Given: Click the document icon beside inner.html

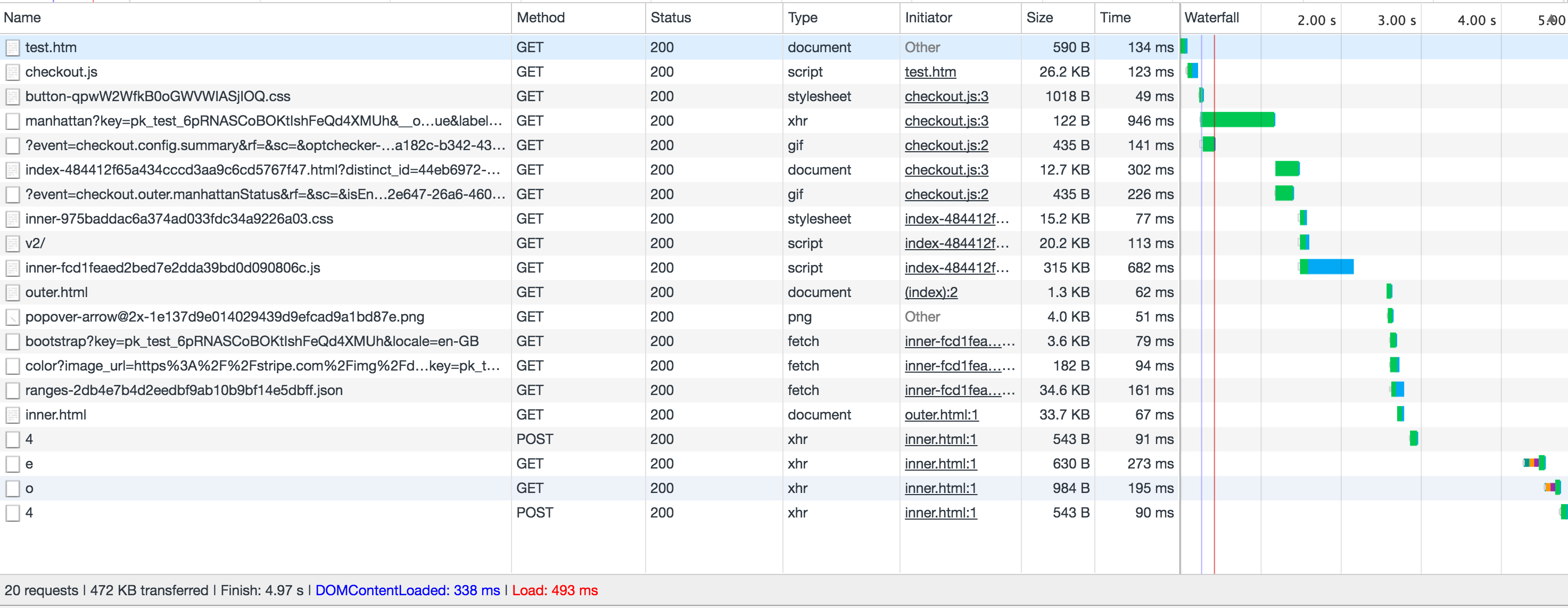Looking at the screenshot, I should [12, 415].
